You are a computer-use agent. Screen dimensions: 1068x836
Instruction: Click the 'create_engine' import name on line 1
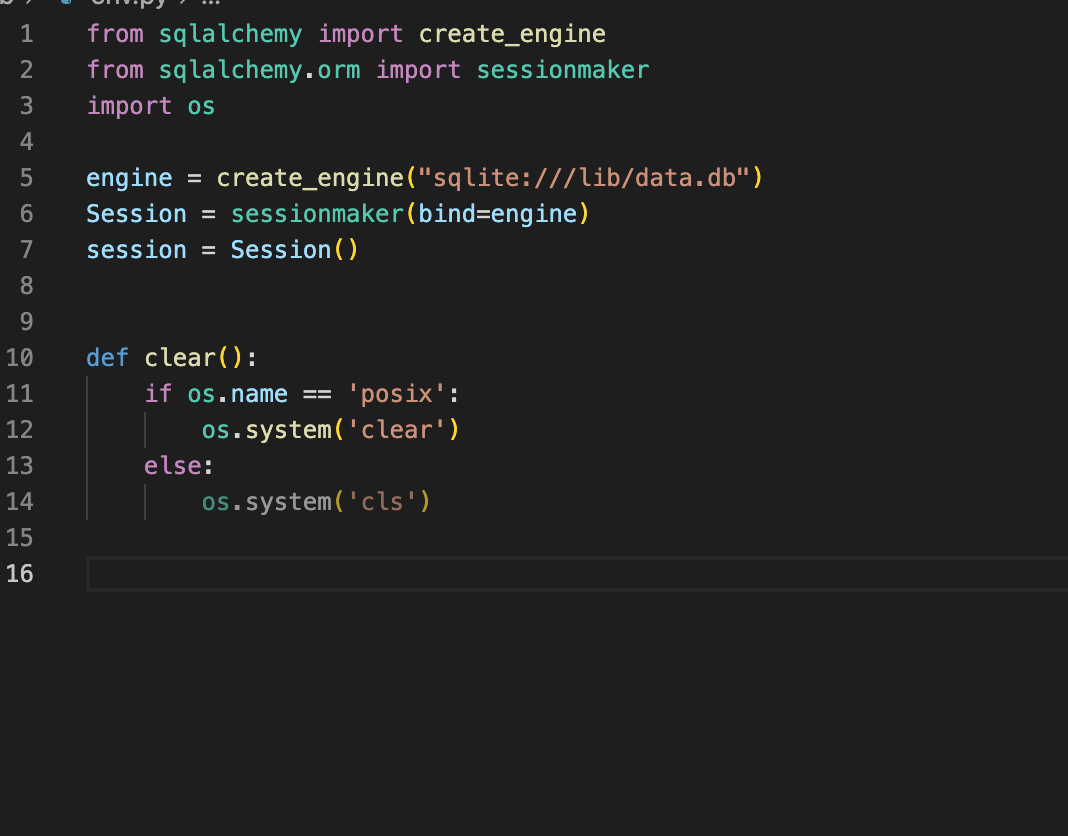click(x=512, y=34)
